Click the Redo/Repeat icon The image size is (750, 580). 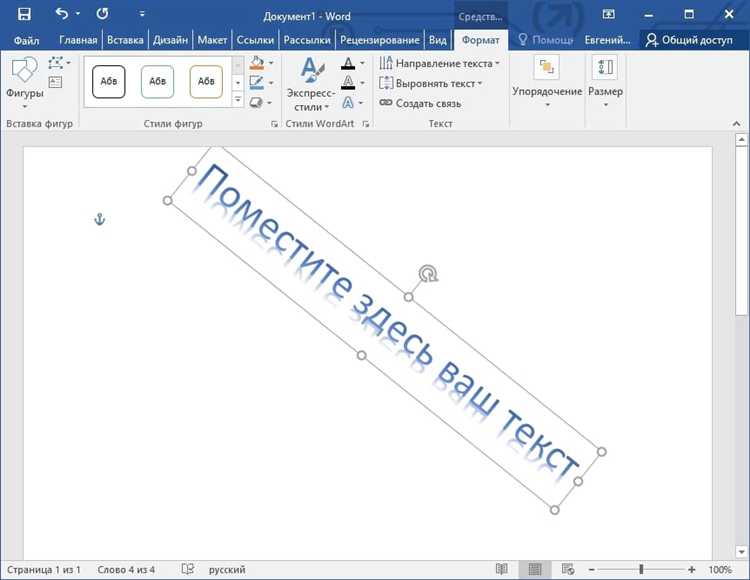102,14
